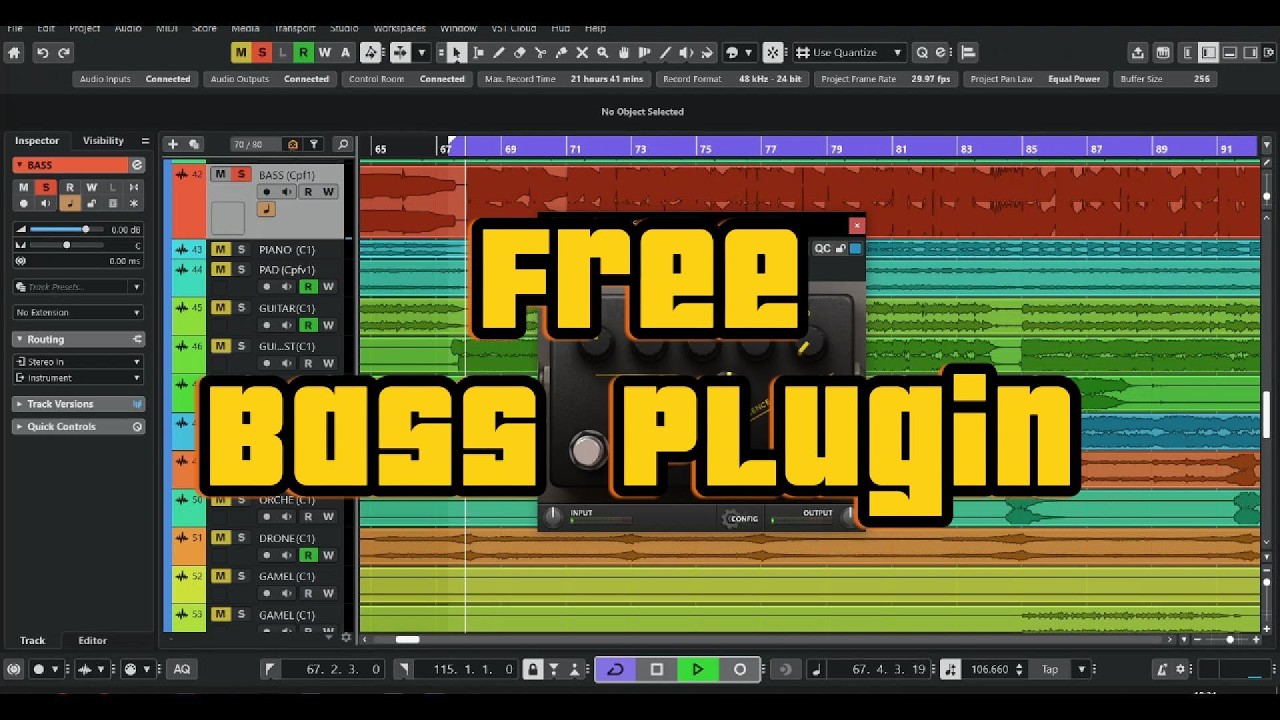Open the Transport menu
Viewport: 1280px width, 720px height.
click(x=294, y=28)
